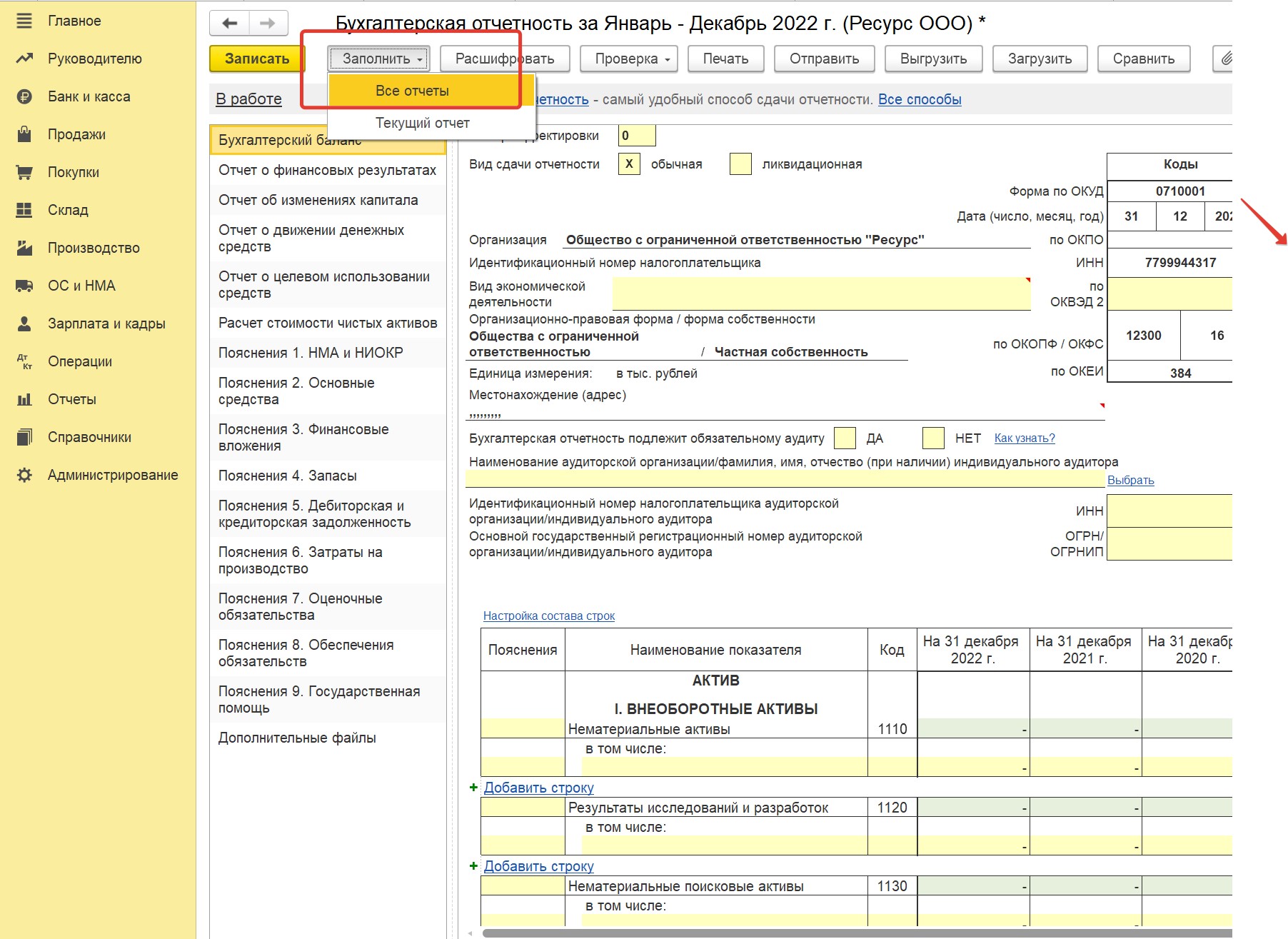Click green plus above Нематериальные поисковые активы row
1288x939 pixels.
[473, 865]
